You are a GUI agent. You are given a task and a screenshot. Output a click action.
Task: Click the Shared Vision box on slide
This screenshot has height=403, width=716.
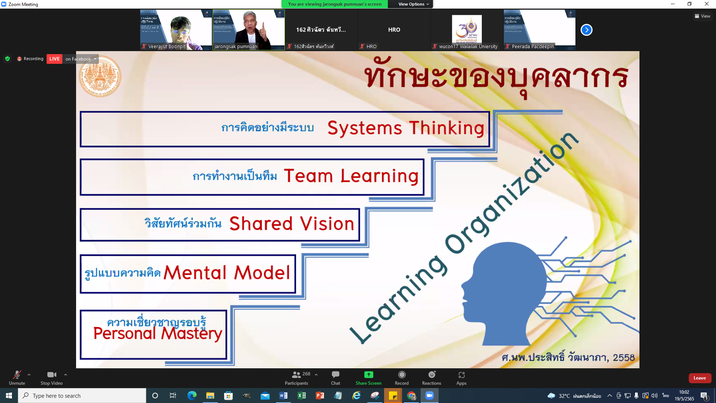[220, 225]
